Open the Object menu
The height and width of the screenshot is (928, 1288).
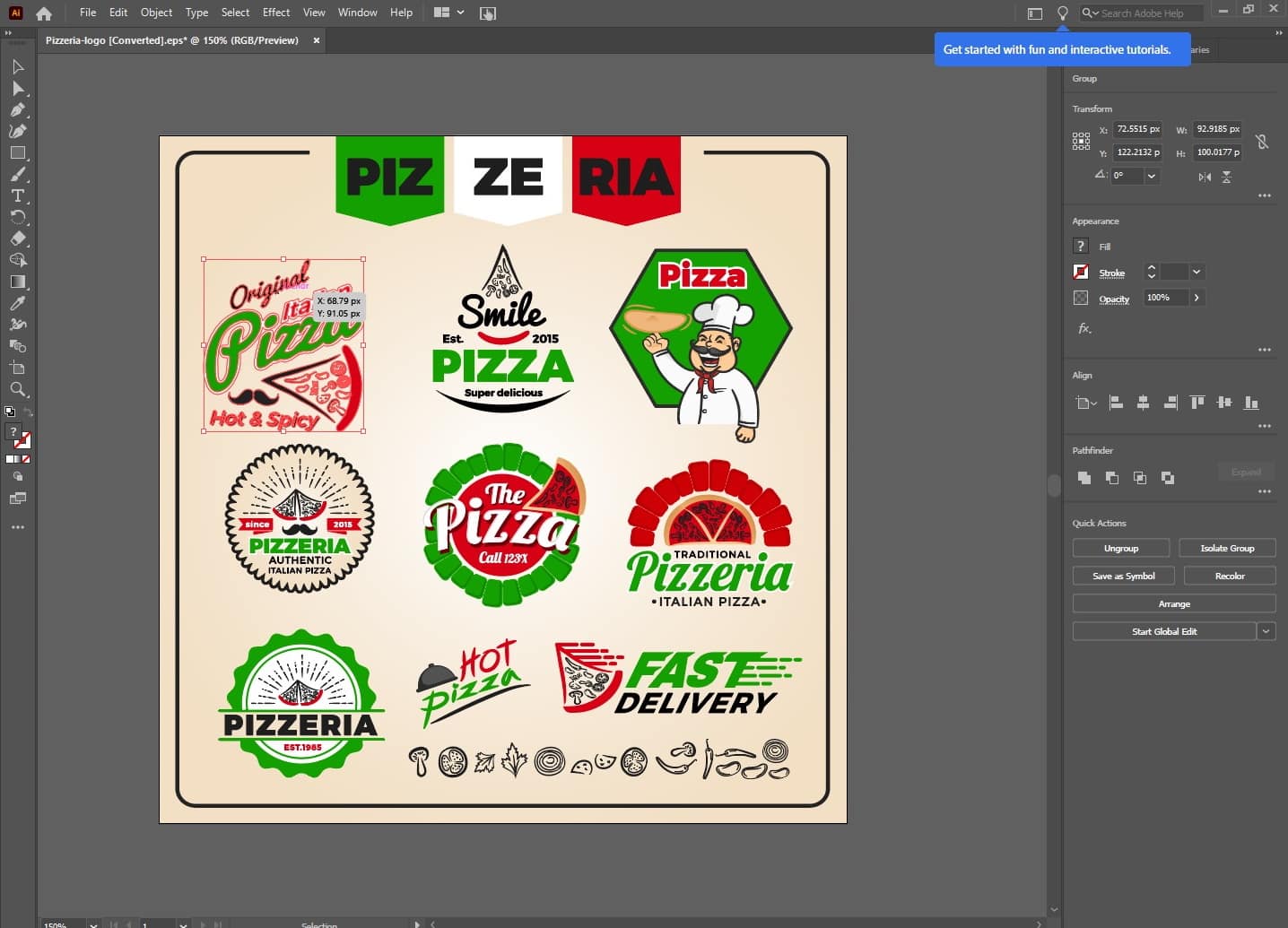pyautogui.click(x=156, y=13)
